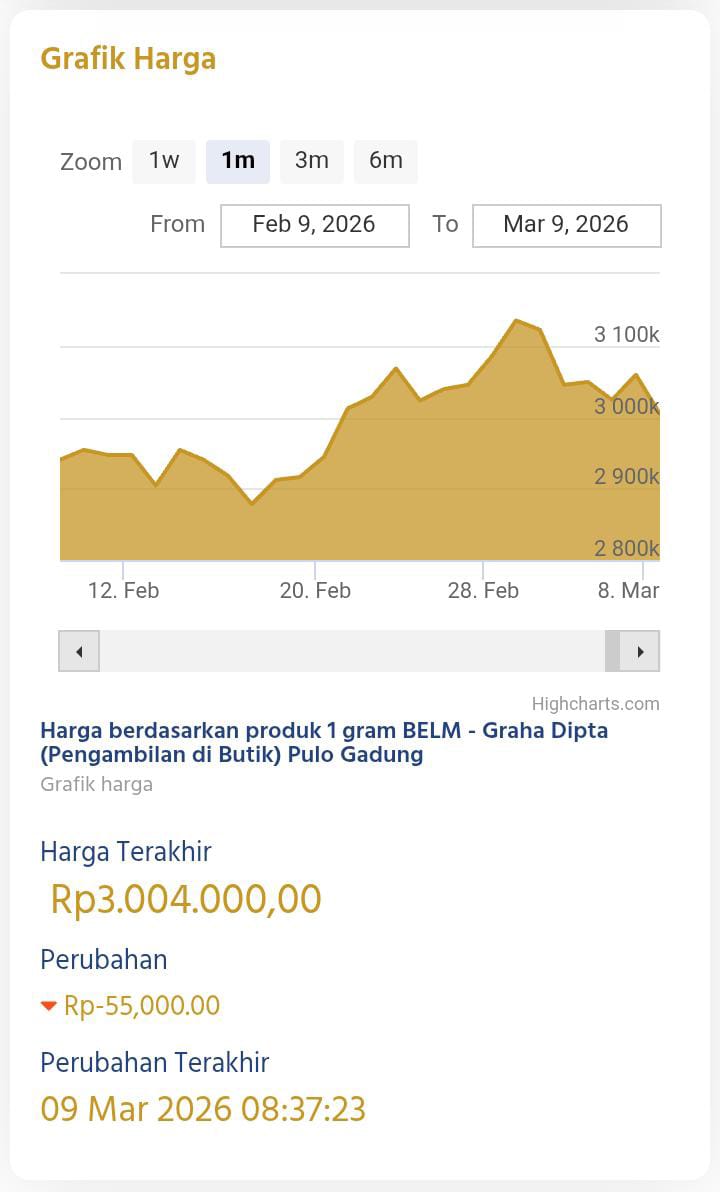This screenshot has height=1192, width=720.
Task: Click the 20. Feb axis label
Action: tap(315, 590)
